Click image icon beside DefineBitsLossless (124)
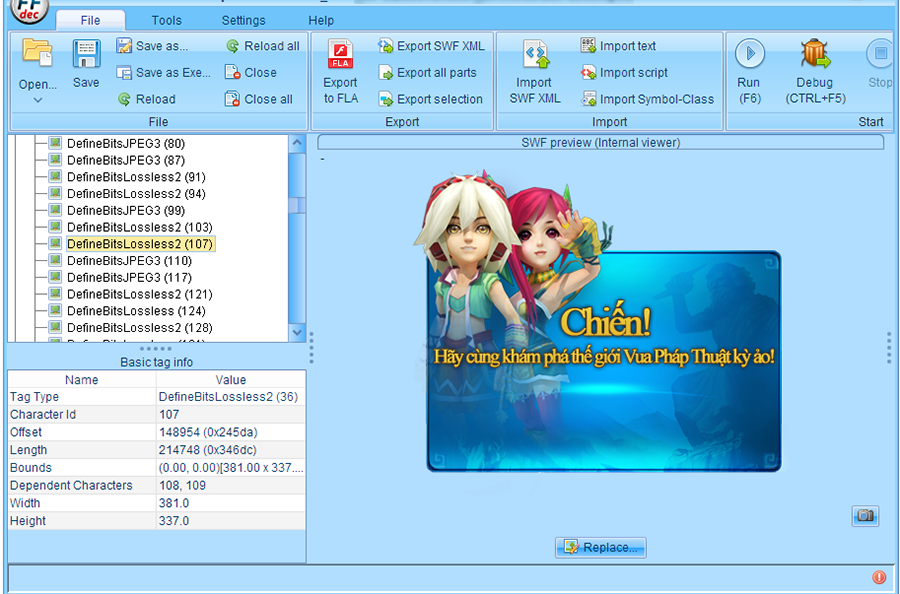900x594 pixels. 55,310
